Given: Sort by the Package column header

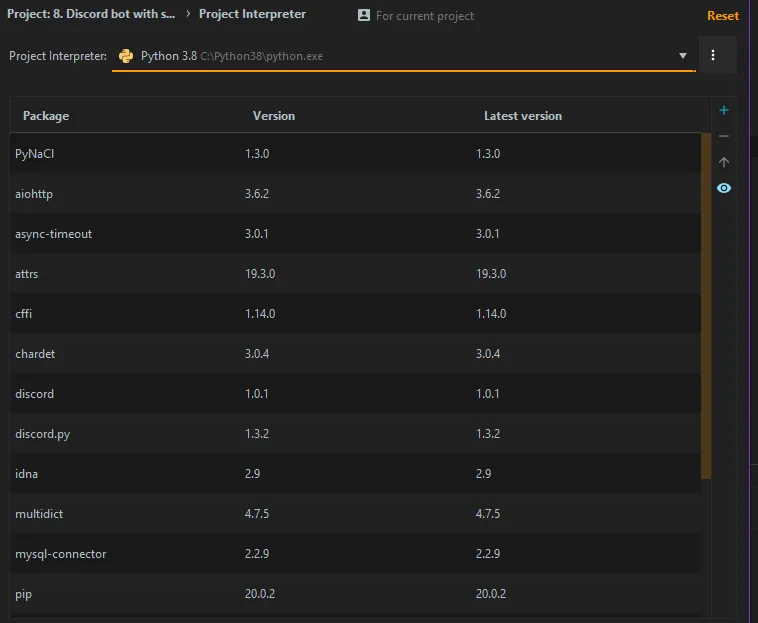Looking at the screenshot, I should coord(46,116).
